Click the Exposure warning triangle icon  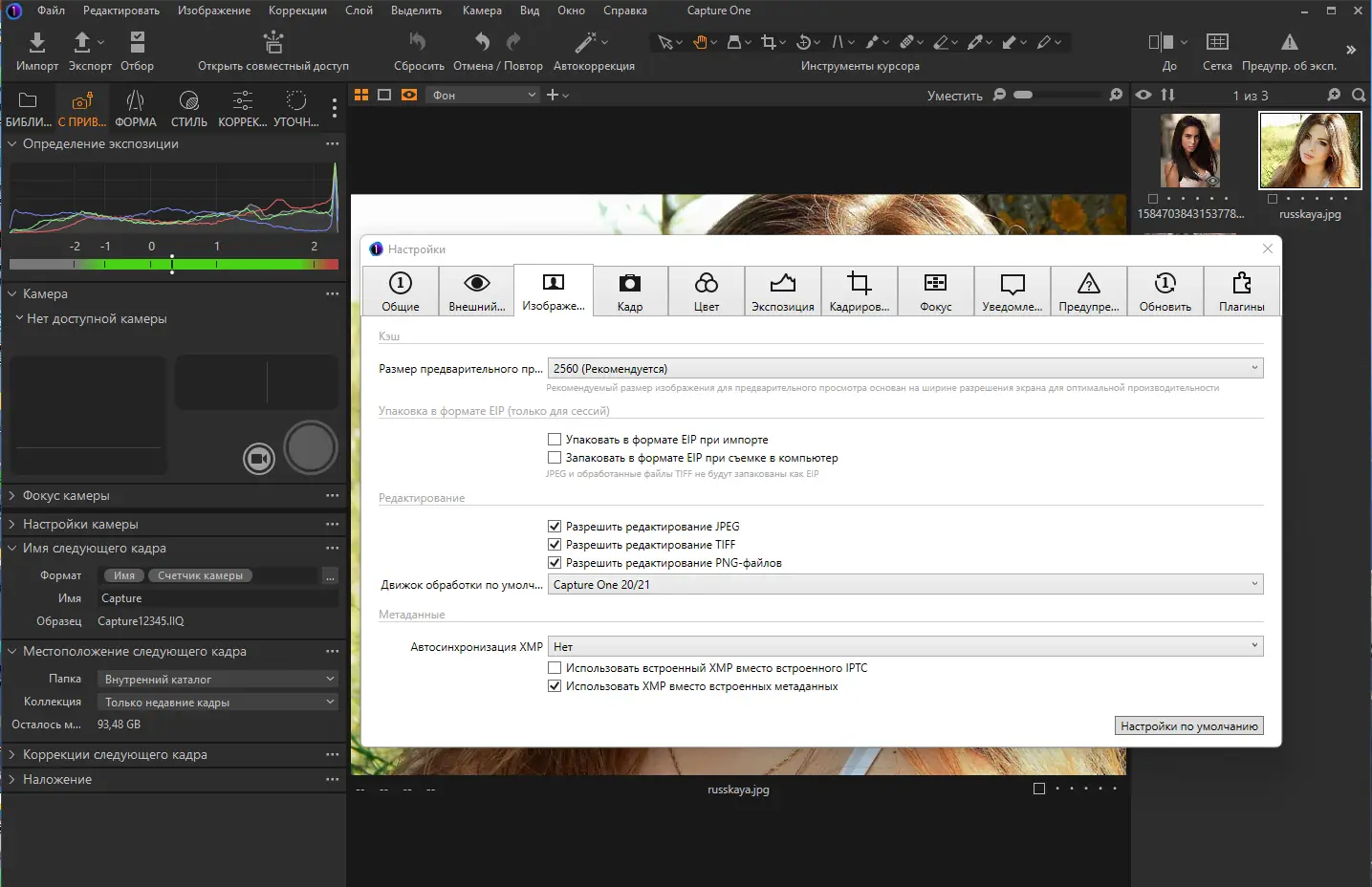click(x=1289, y=43)
